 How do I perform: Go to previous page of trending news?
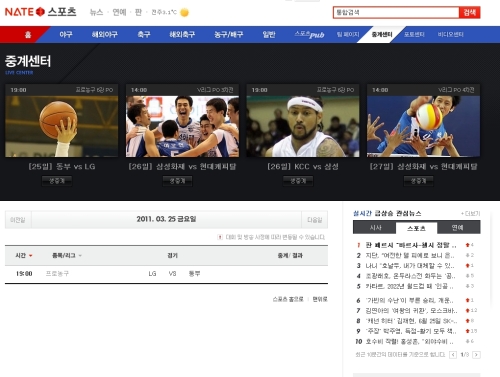point(453,355)
